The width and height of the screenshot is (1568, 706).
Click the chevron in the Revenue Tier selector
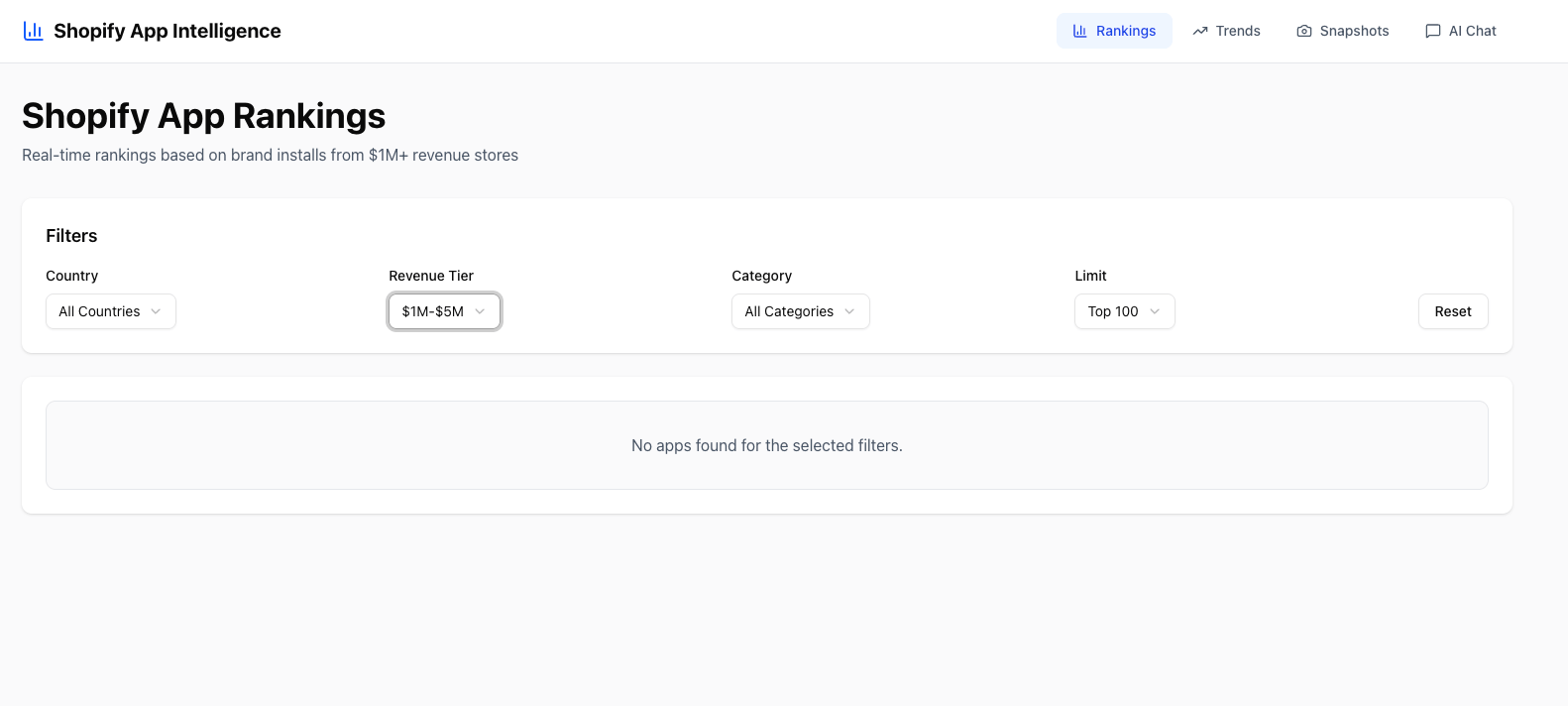[x=480, y=311]
